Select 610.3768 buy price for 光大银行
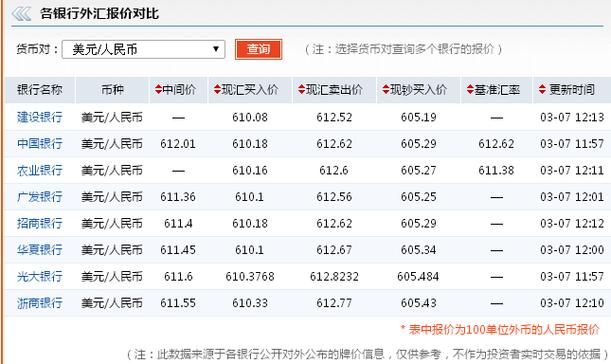611x364 pixels. coord(250,277)
